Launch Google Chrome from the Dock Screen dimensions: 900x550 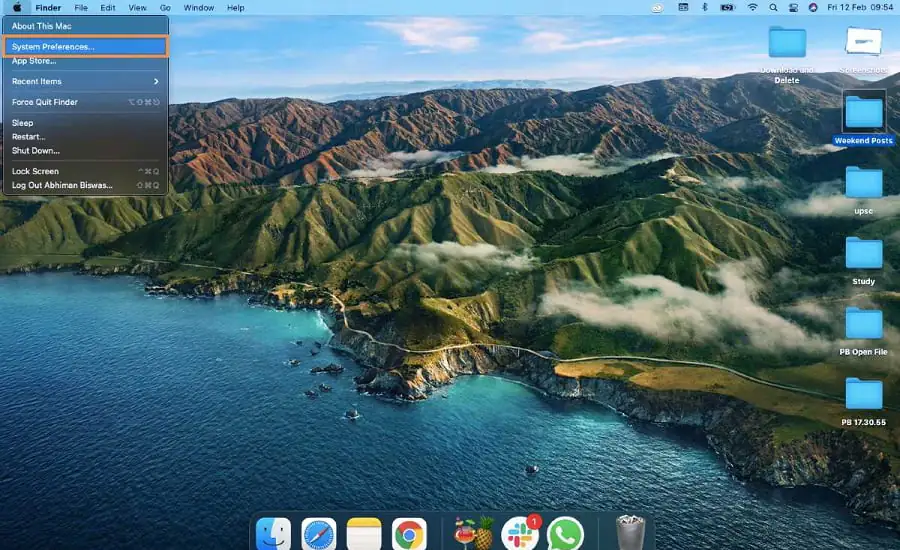[409, 534]
